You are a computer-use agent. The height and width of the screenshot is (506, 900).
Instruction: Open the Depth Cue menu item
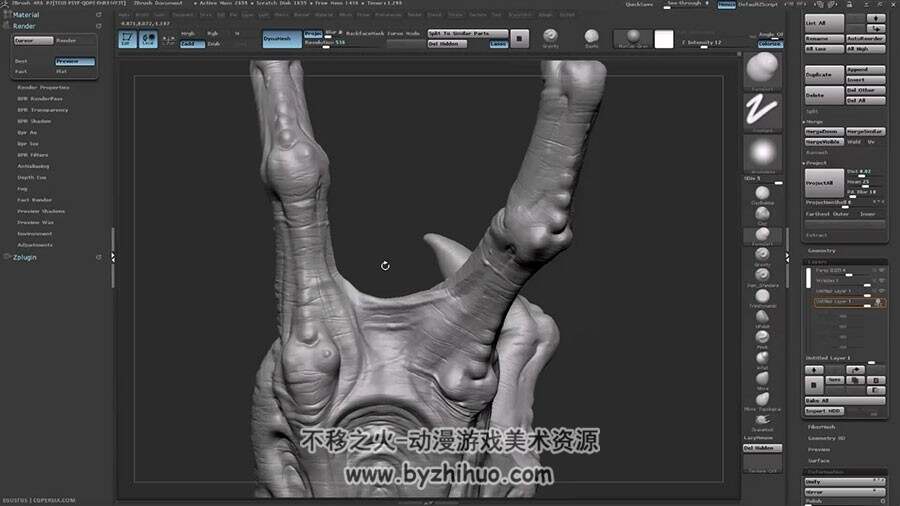click(x=32, y=178)
